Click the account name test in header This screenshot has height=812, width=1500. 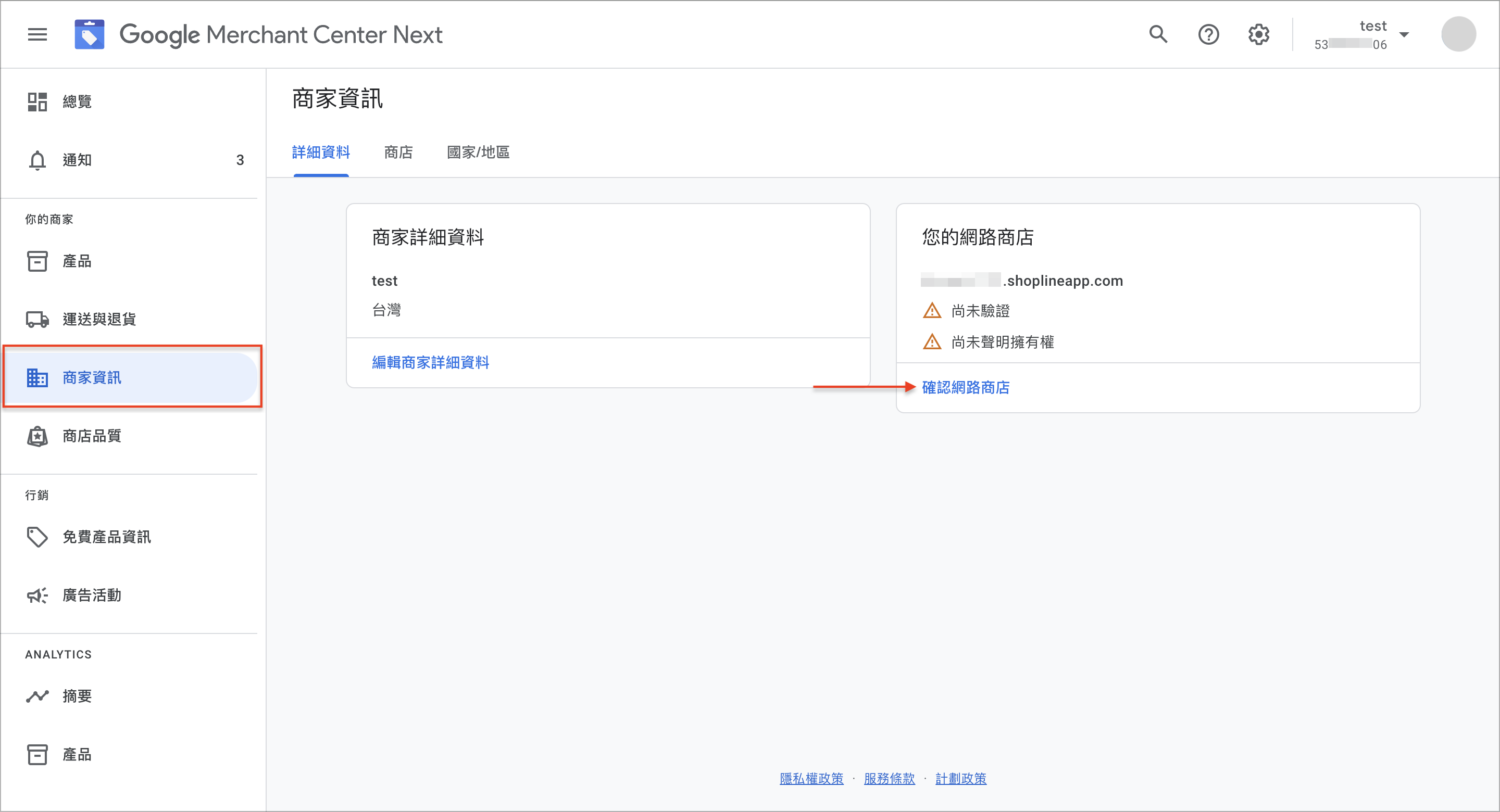[1373, 26]
